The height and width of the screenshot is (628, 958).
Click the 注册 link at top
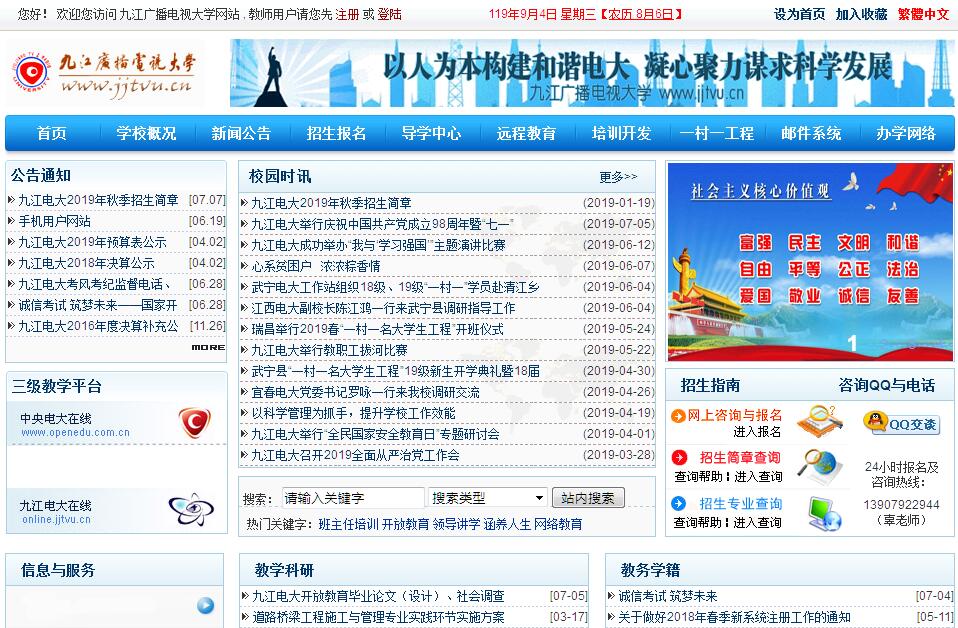click(x=347, y=14)
